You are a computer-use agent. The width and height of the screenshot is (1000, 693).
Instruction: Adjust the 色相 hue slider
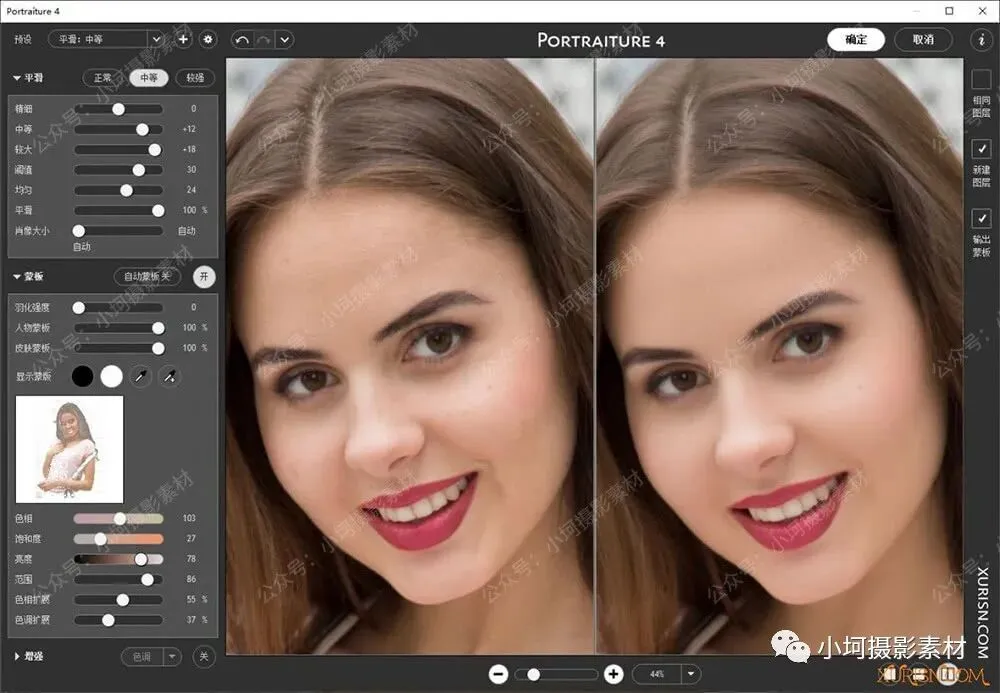(120, 519)
